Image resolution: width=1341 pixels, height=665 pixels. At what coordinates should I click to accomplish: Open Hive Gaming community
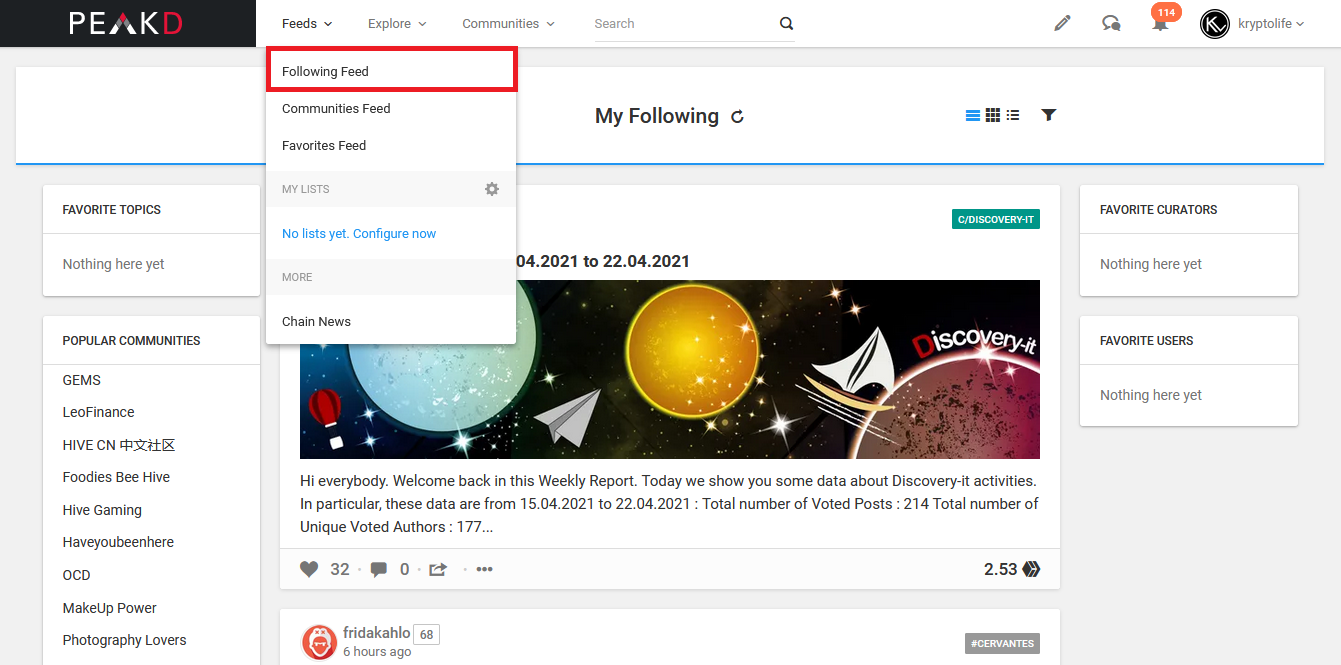pos(102,510)
